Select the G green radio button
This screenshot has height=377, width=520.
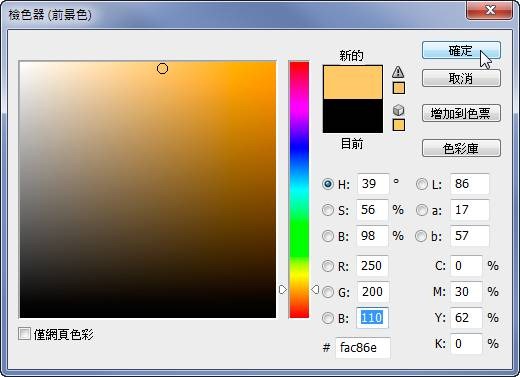point(328,292)
